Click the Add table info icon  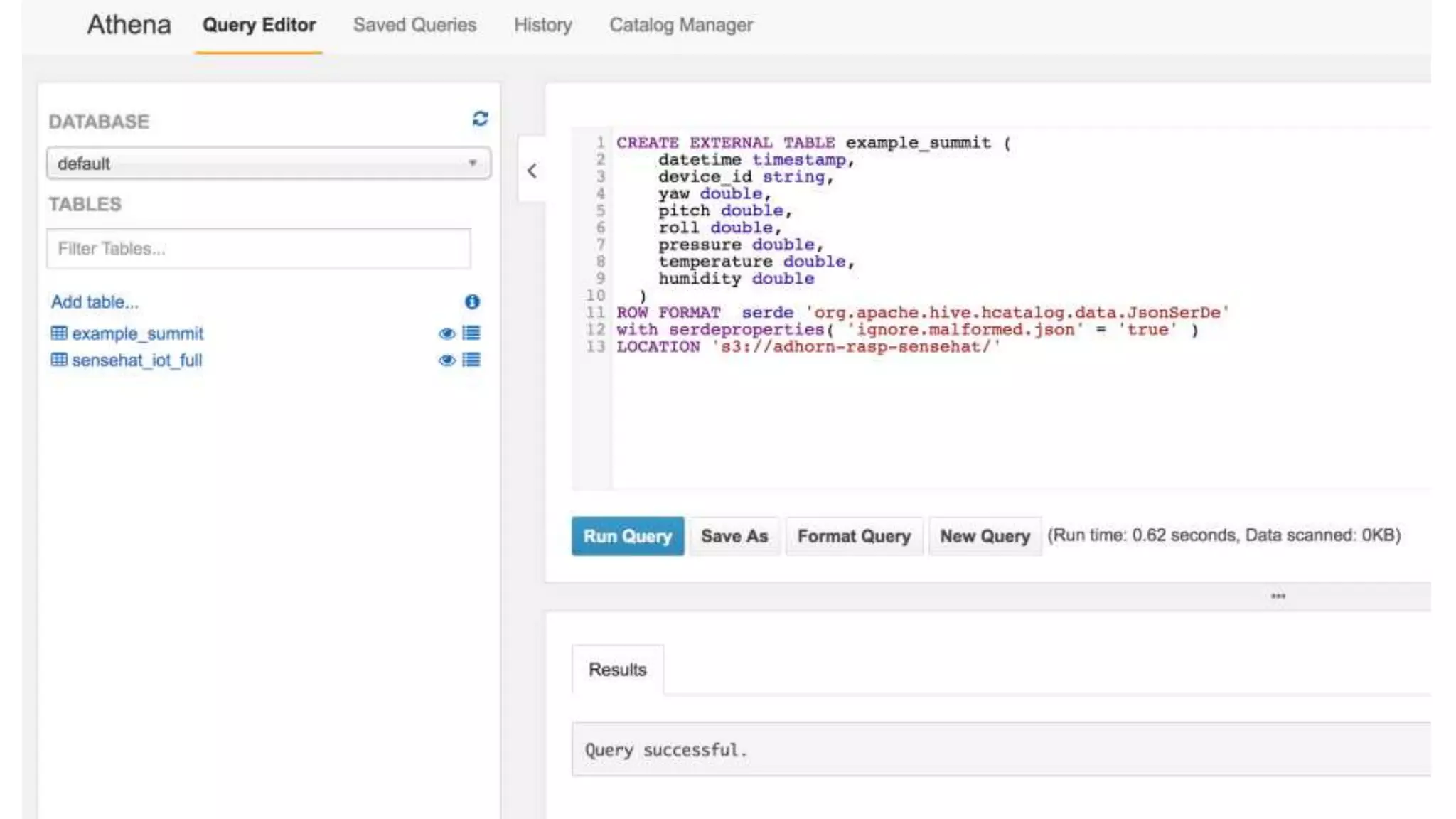pos(472,301)
